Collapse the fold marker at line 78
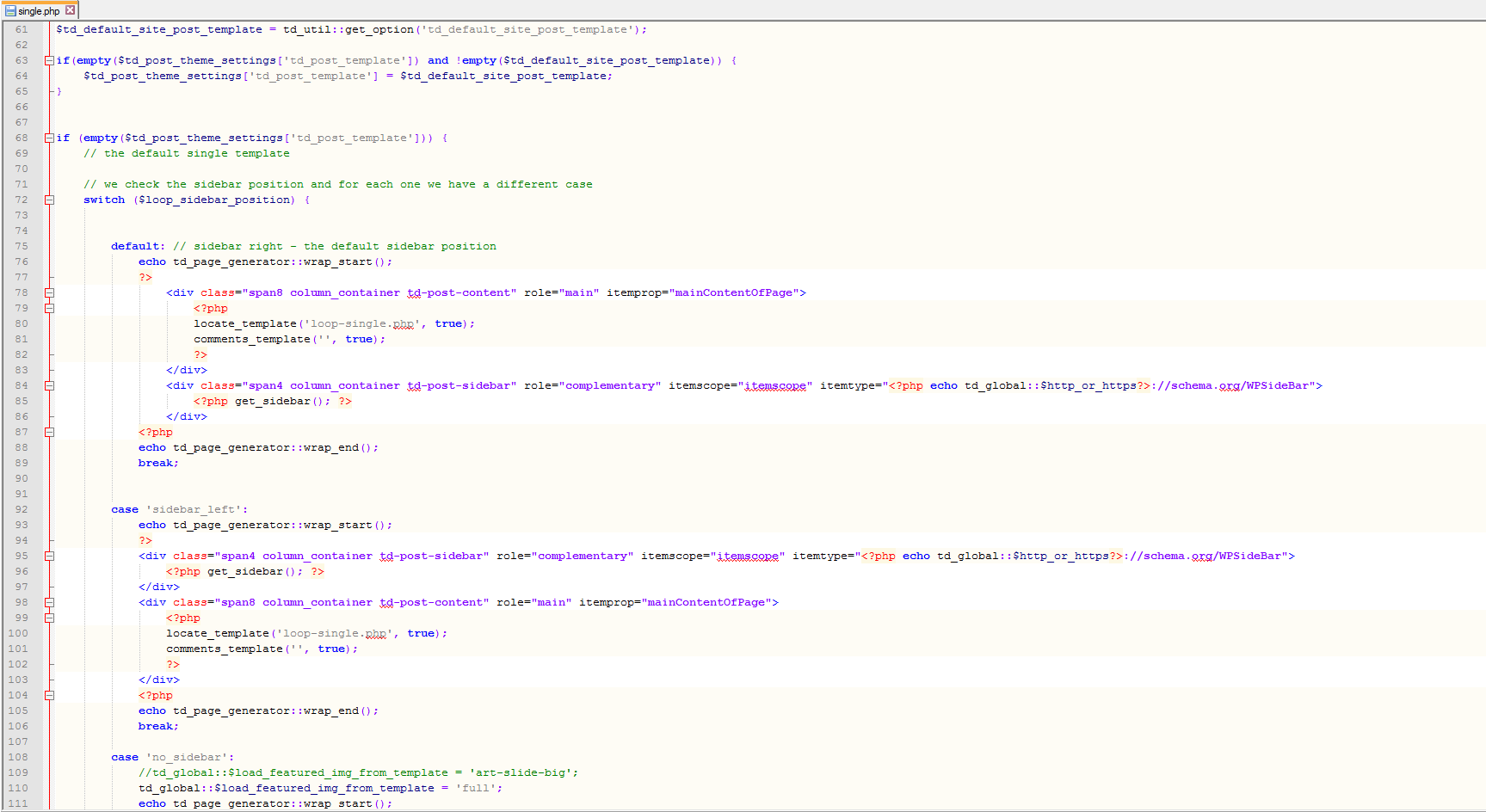The width and height of the screenshot is (1486, 812). 49,292
